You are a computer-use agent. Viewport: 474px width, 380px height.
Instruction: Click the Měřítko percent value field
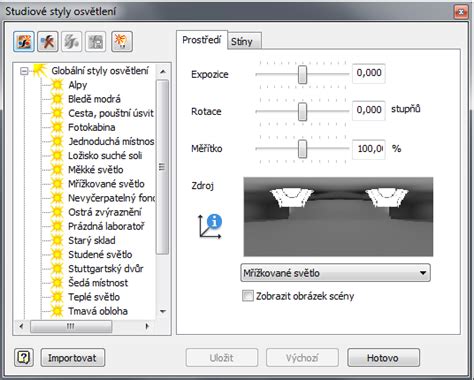click(369, 149)
